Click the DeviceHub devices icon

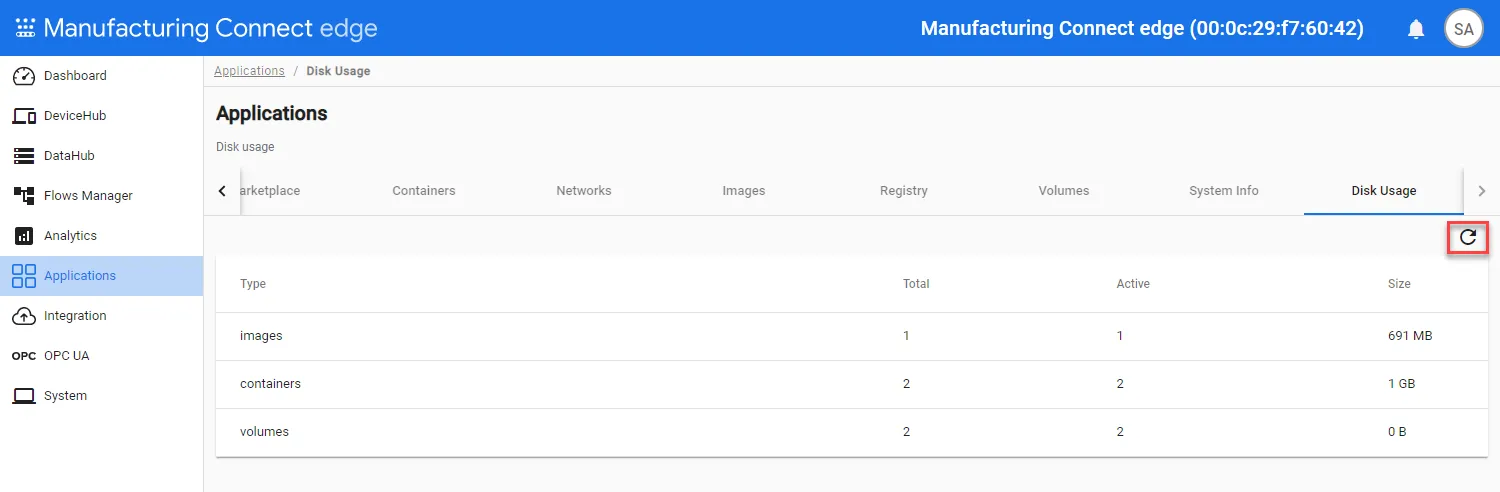point(24,116)
